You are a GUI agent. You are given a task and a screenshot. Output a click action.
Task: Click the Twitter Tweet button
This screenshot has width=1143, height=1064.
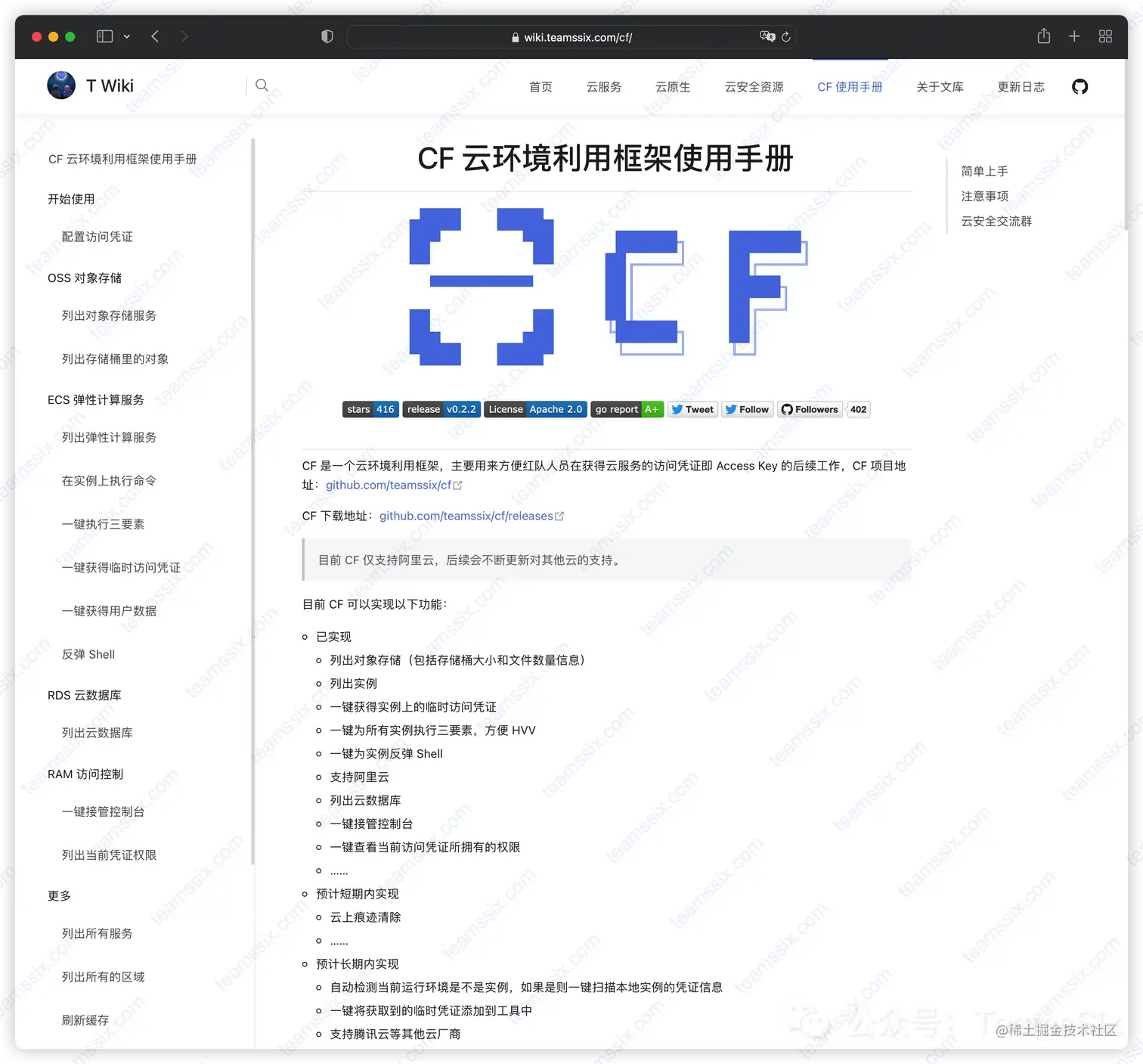692,409
